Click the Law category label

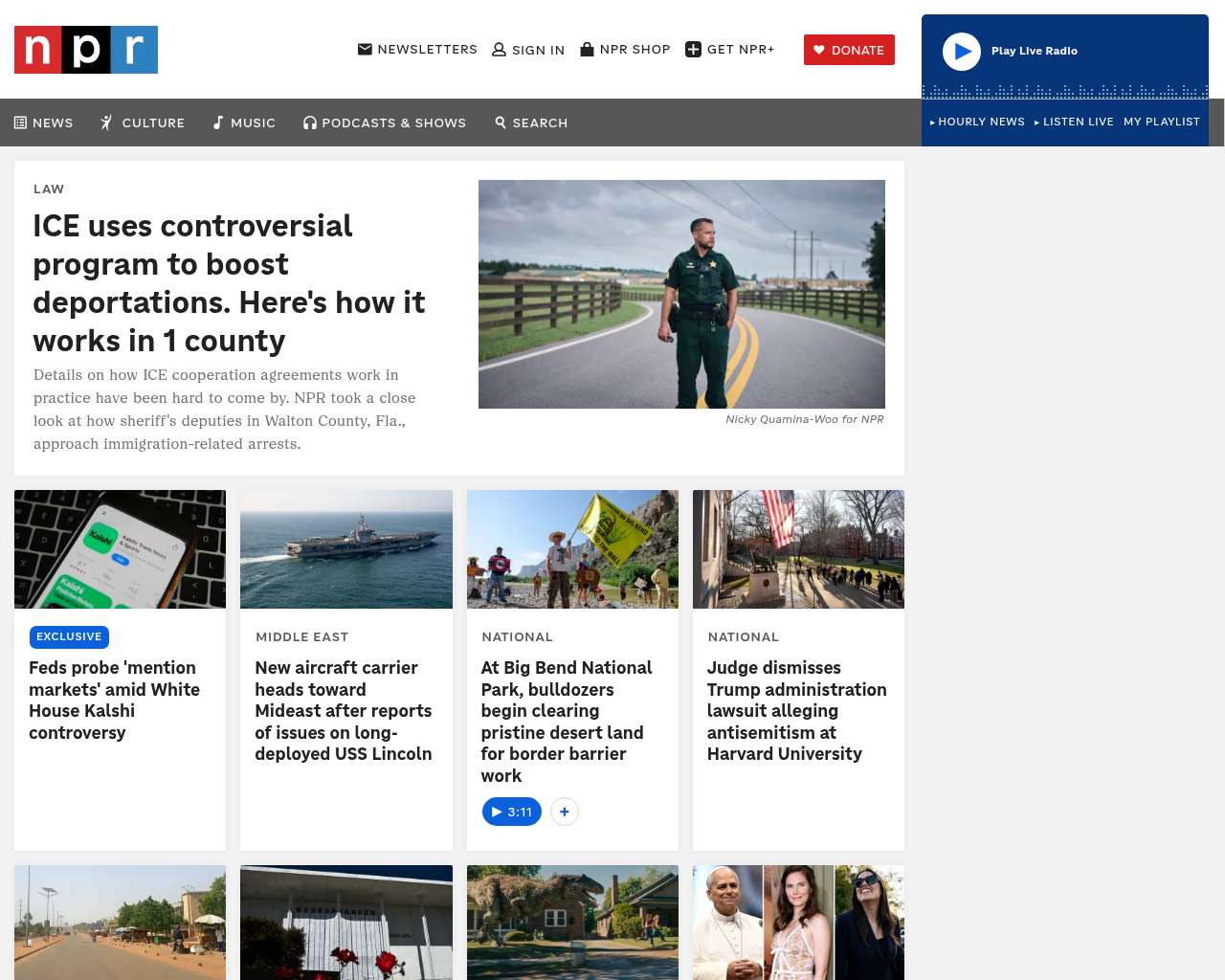[49, 189]
